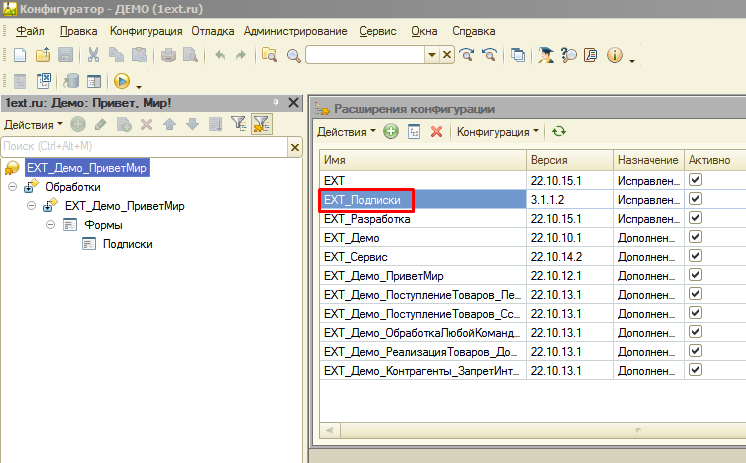Uncheck Активно for EXT_Подписки
The image size is (746, 463).
click(x=695, y=199)
